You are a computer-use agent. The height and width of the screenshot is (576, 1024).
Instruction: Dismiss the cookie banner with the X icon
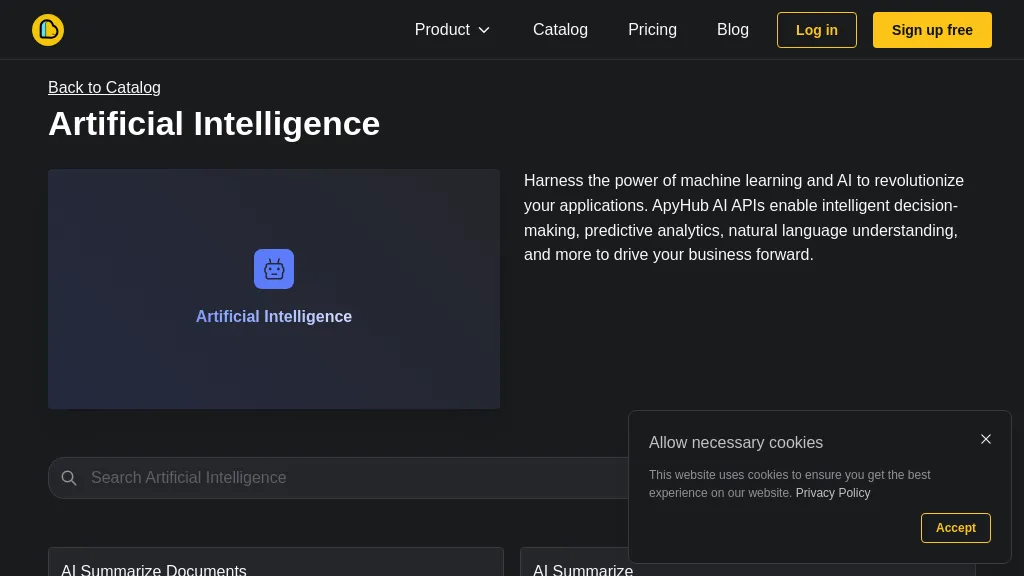point(986,439)
